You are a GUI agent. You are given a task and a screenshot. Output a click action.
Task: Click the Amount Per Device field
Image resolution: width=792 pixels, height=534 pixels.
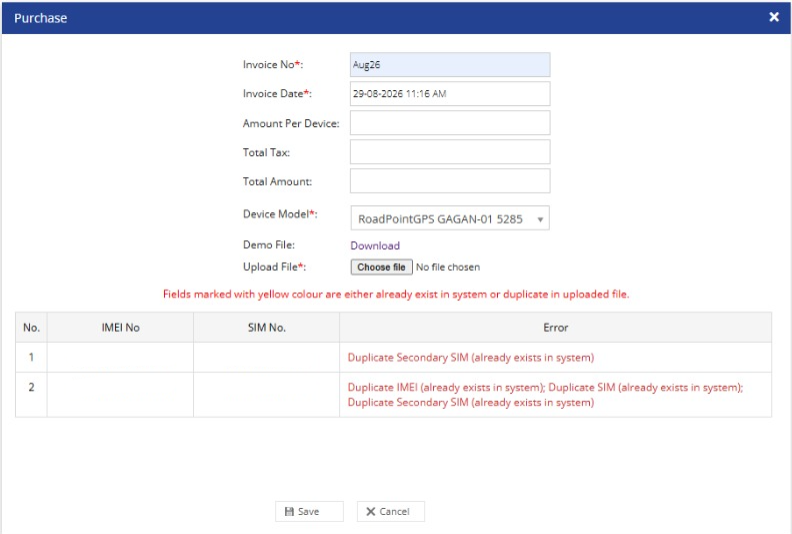pyautogui.click(x=450, y=123)
